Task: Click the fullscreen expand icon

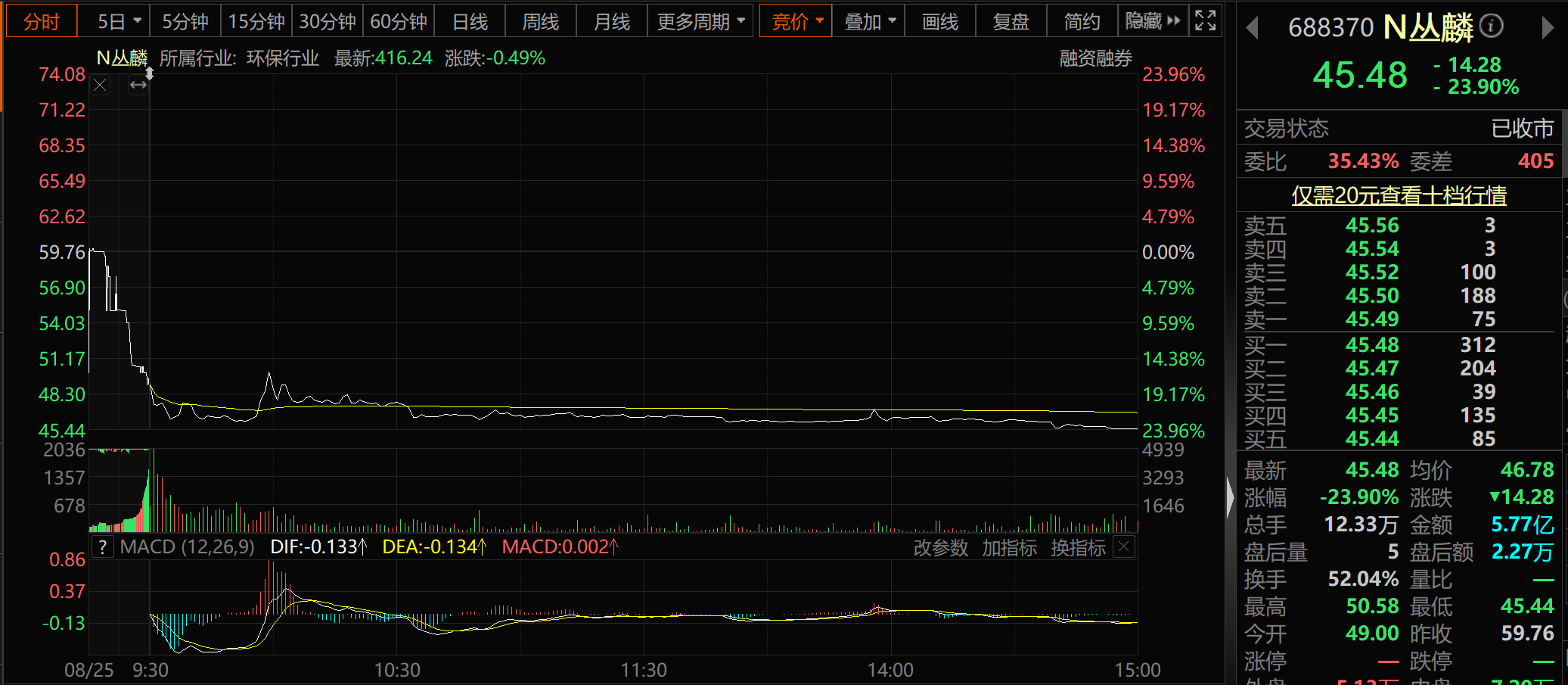Action: coord(1206,20)
